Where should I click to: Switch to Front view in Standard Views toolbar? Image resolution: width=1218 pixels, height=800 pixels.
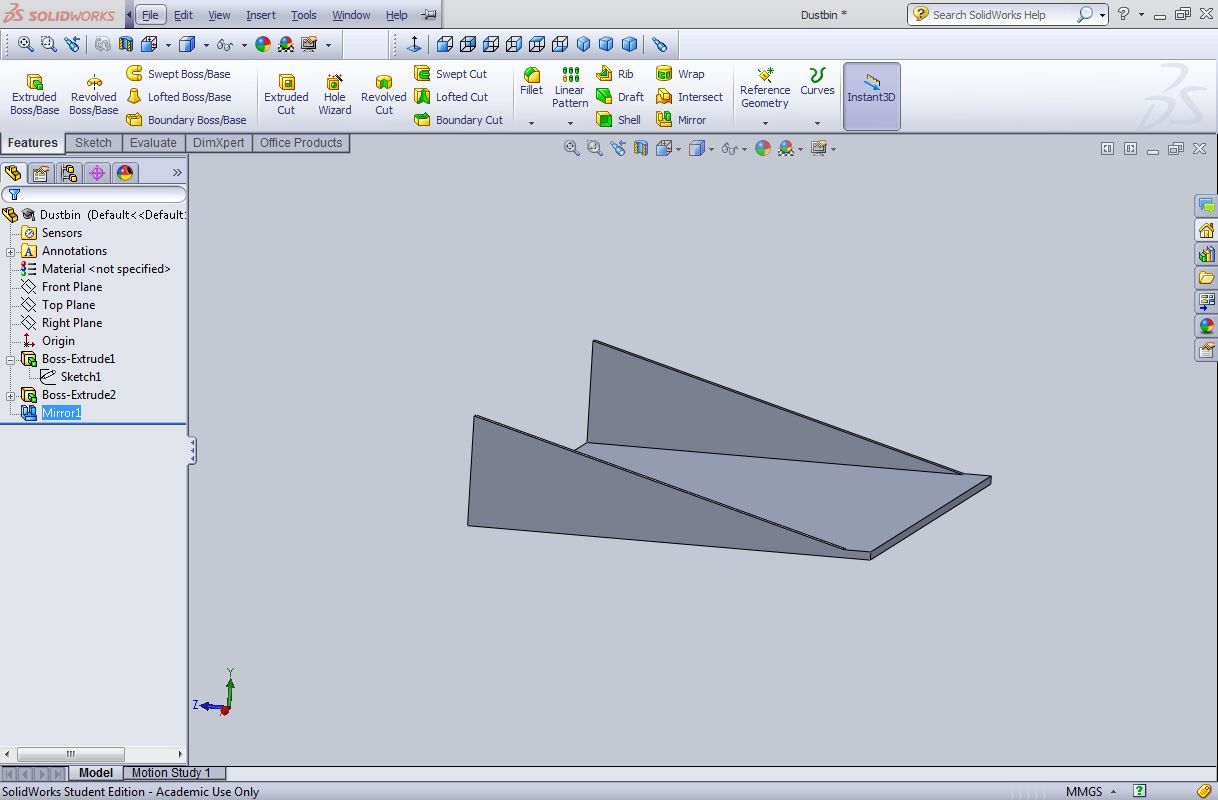tap(445, 44)
